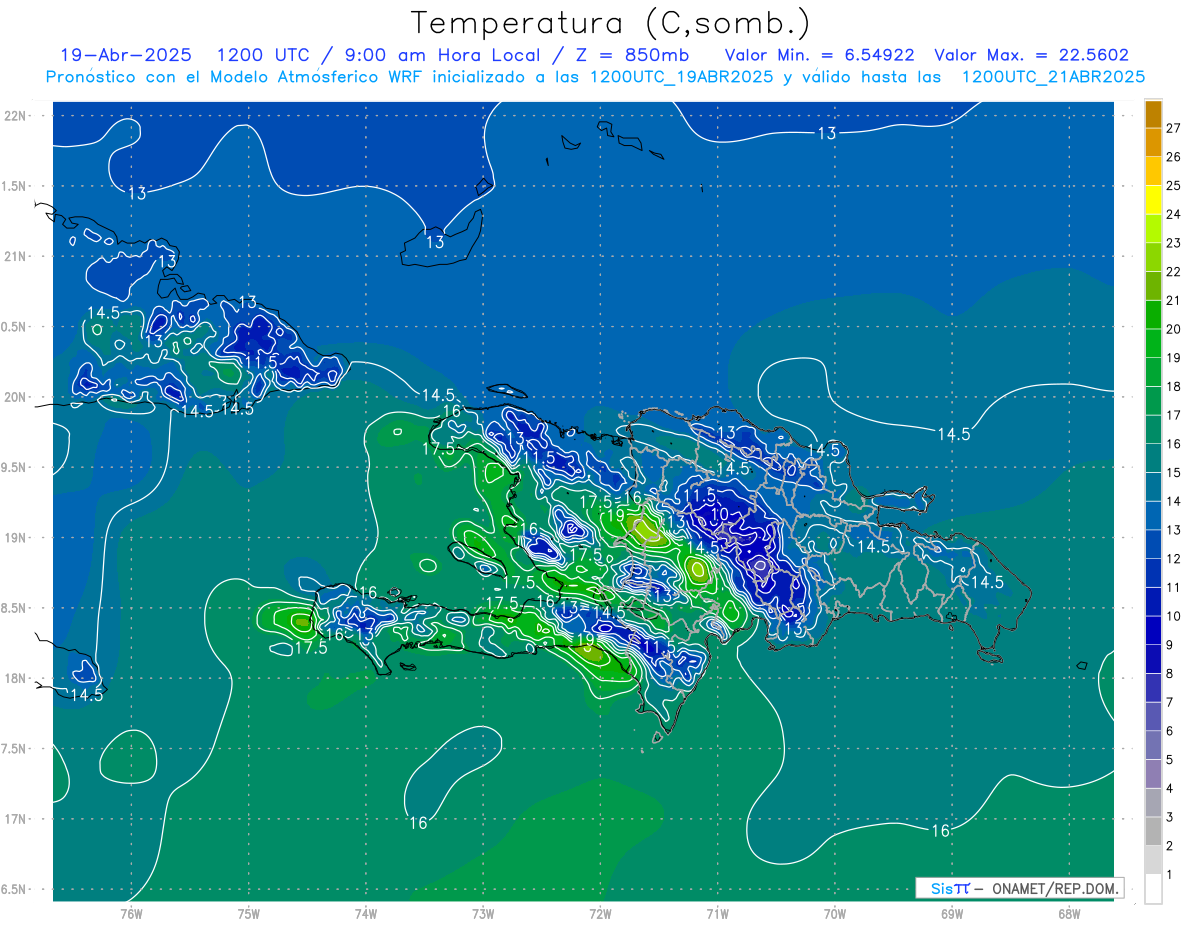
Task: Click color bar segment between 19 and 20
Action: pos(1153,343)
